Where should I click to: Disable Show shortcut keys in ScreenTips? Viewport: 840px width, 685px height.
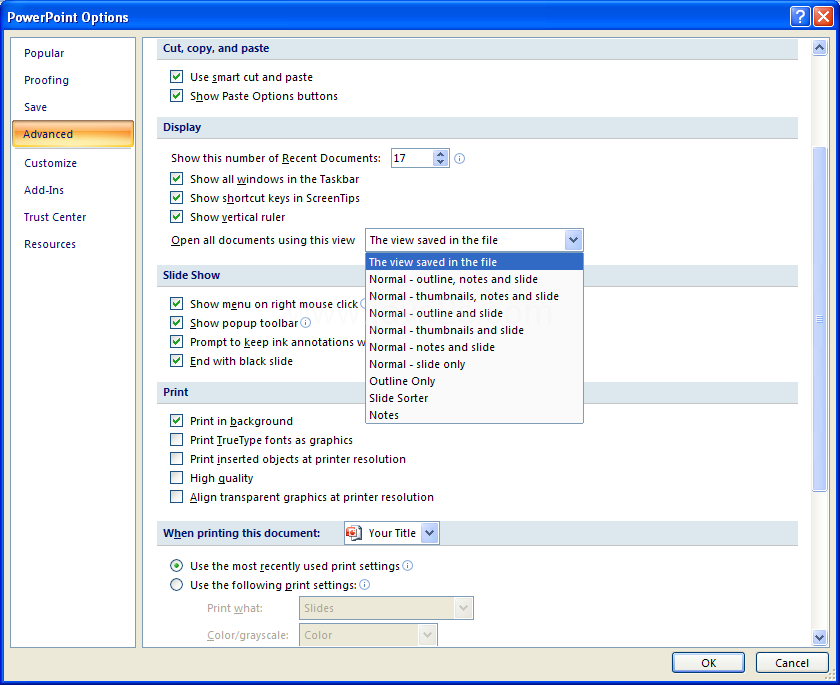pyautogui.click(x=176, y=198)
